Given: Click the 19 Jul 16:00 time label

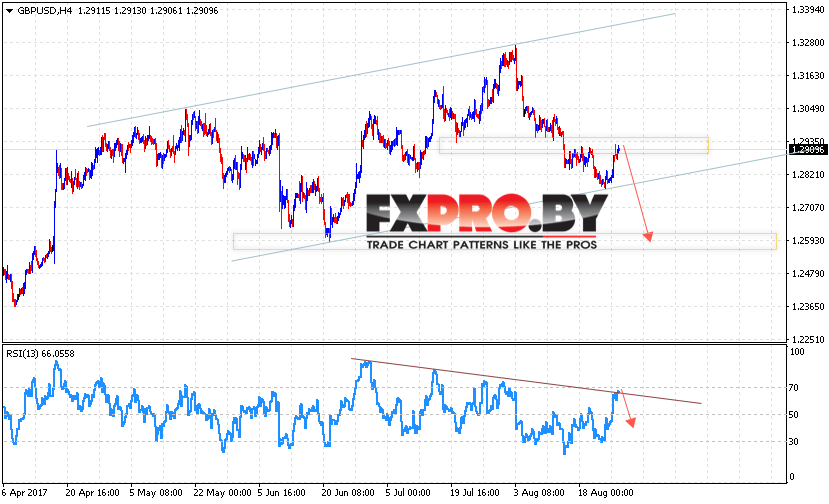Looking at the screenshot, I should click(x=475, y=493).
